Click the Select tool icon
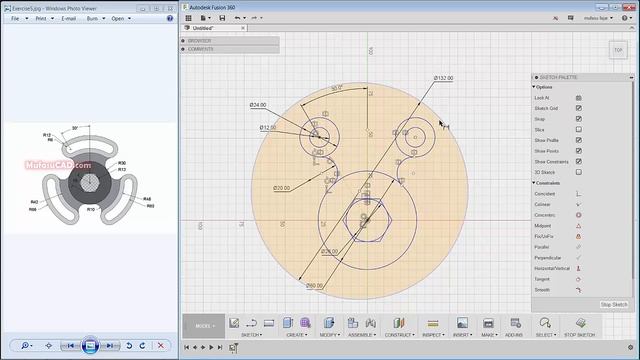This screenshot has width=640, height=360. pyautogui.click(x=545, y=323)
